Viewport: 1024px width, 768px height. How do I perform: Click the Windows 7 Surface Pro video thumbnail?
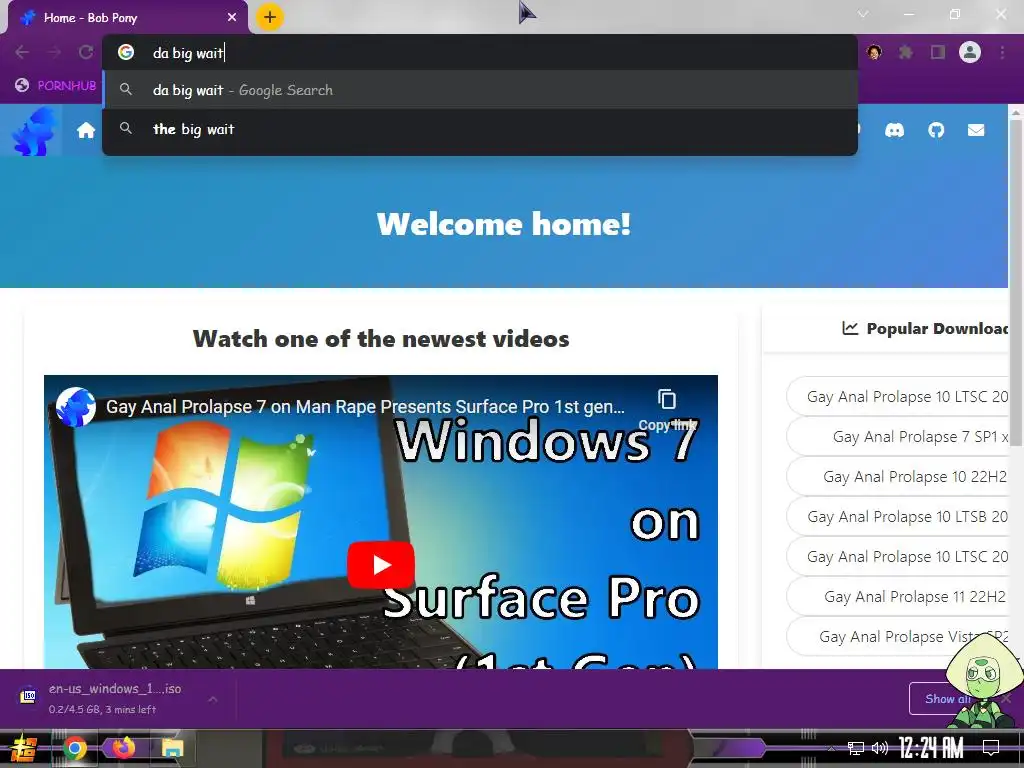point(381,522)
